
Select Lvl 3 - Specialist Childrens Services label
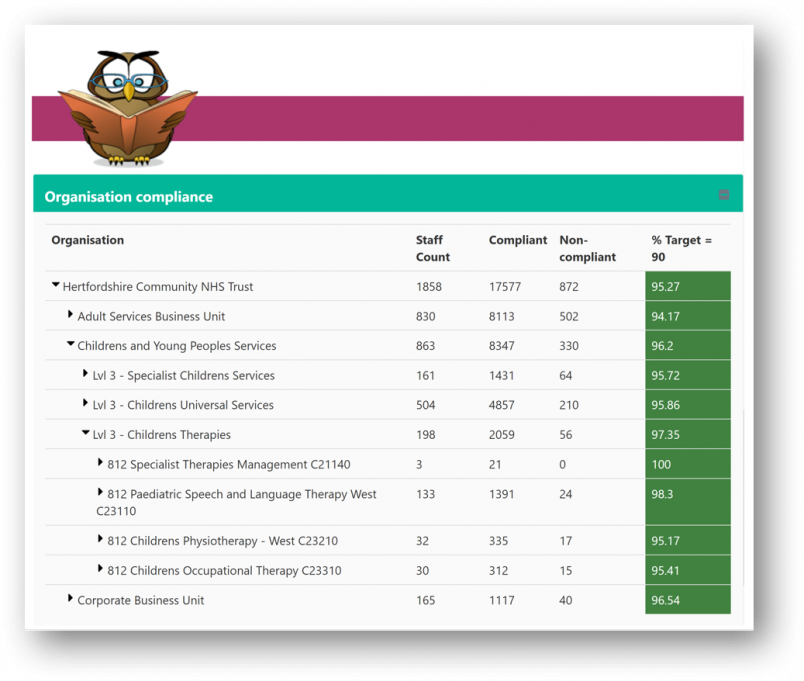click(184, 376)
